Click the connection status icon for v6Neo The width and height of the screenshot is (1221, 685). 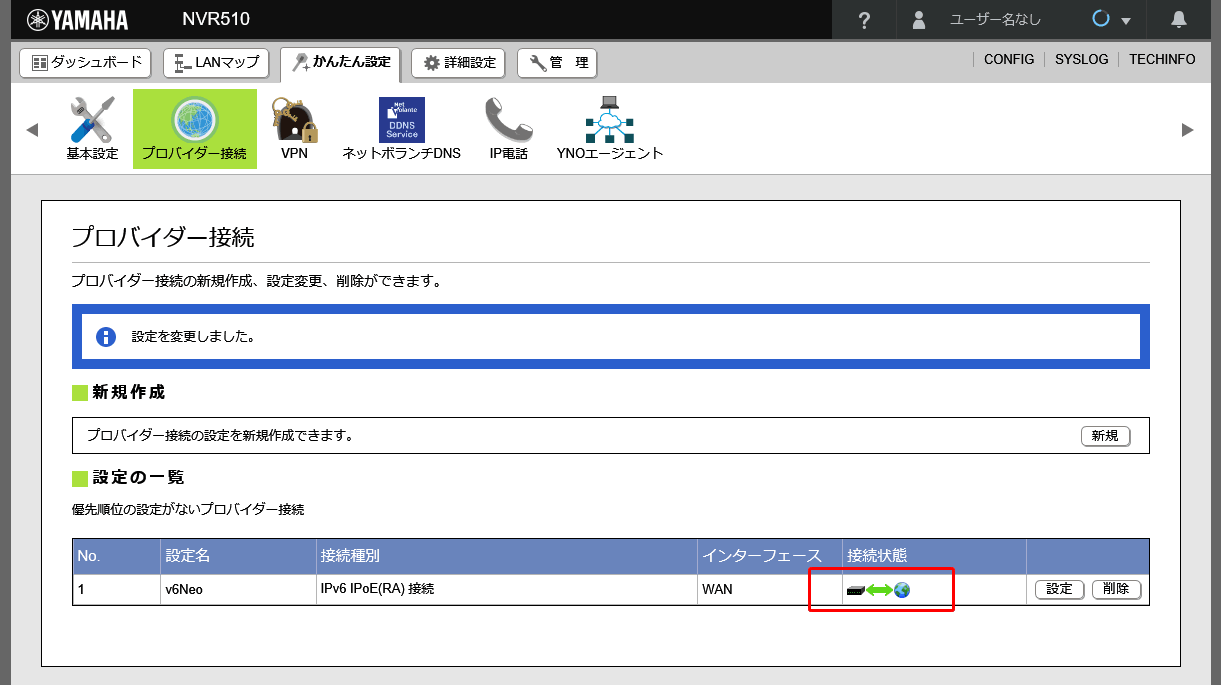point(878,590)
